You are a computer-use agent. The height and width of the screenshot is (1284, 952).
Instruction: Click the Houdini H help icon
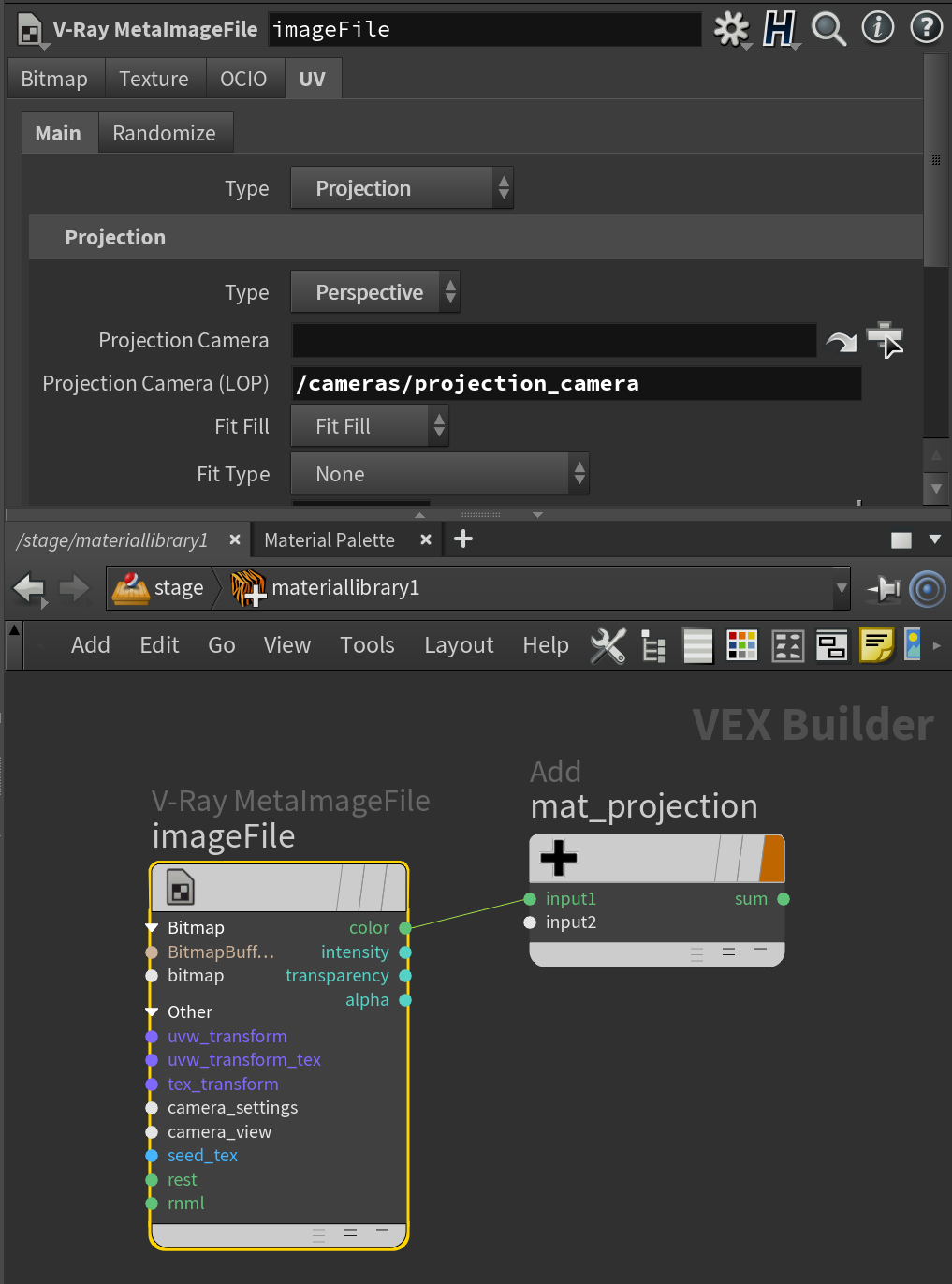[779, 29]
